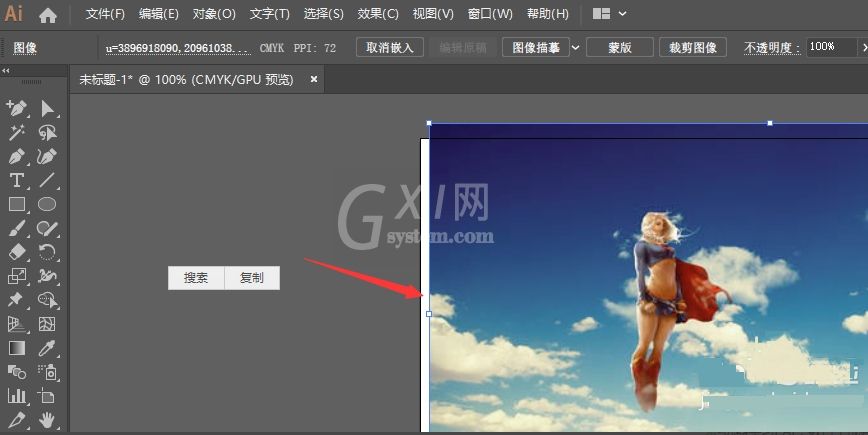The height and width of the screenshot is (435, 868).
Task: Click the 取消嵌入 button
Action: 390,48
